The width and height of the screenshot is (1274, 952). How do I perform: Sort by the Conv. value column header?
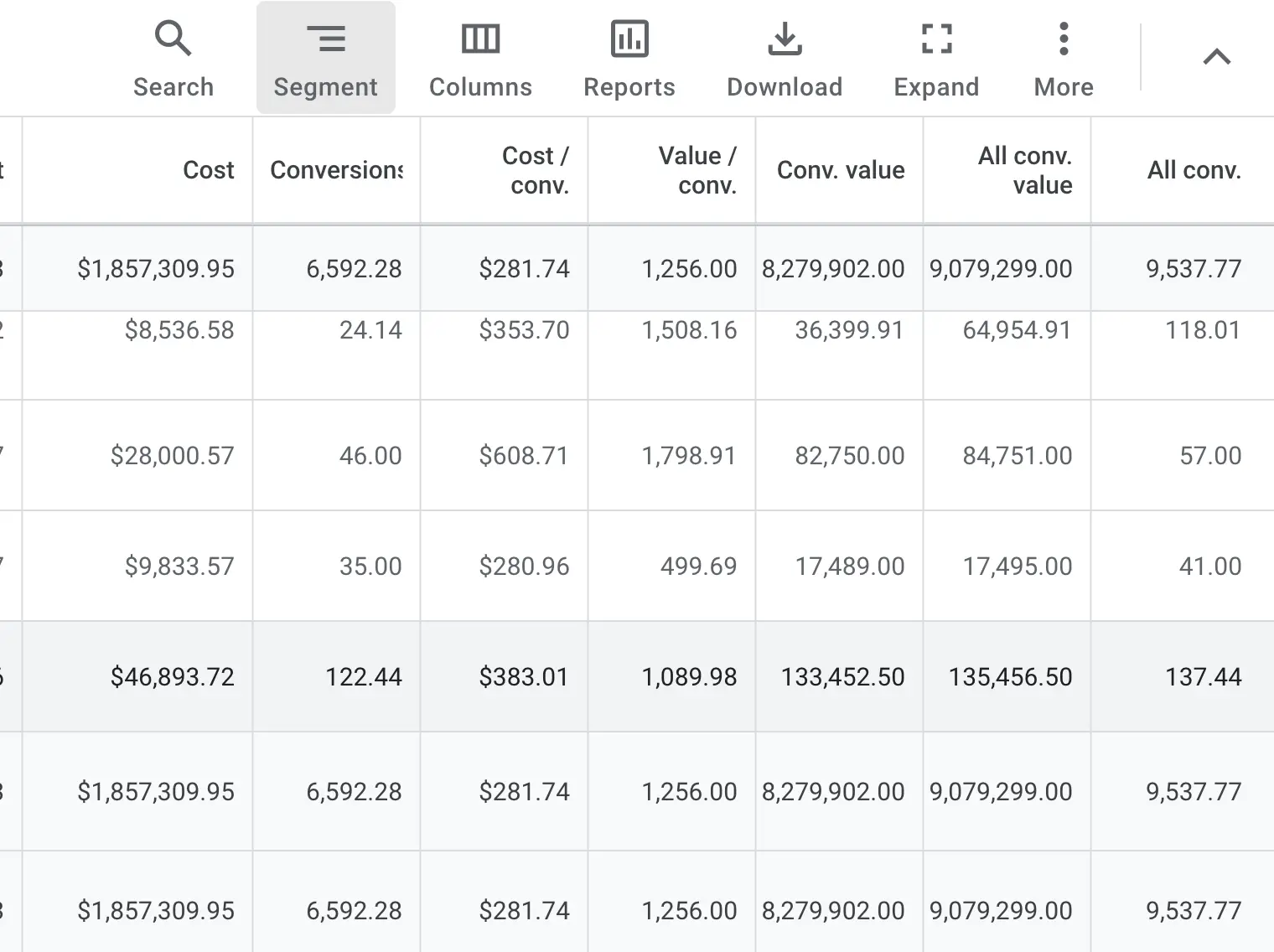point(841,170)
